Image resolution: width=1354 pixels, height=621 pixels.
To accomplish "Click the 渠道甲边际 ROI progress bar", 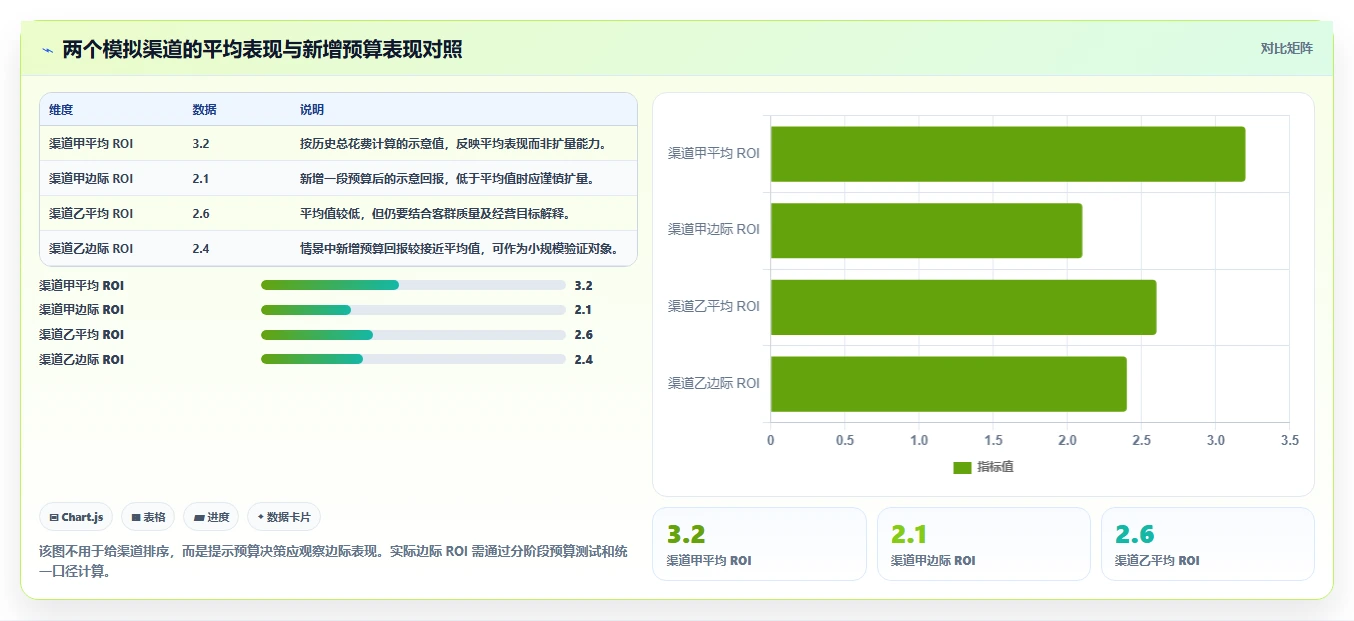I will point(413,310).
